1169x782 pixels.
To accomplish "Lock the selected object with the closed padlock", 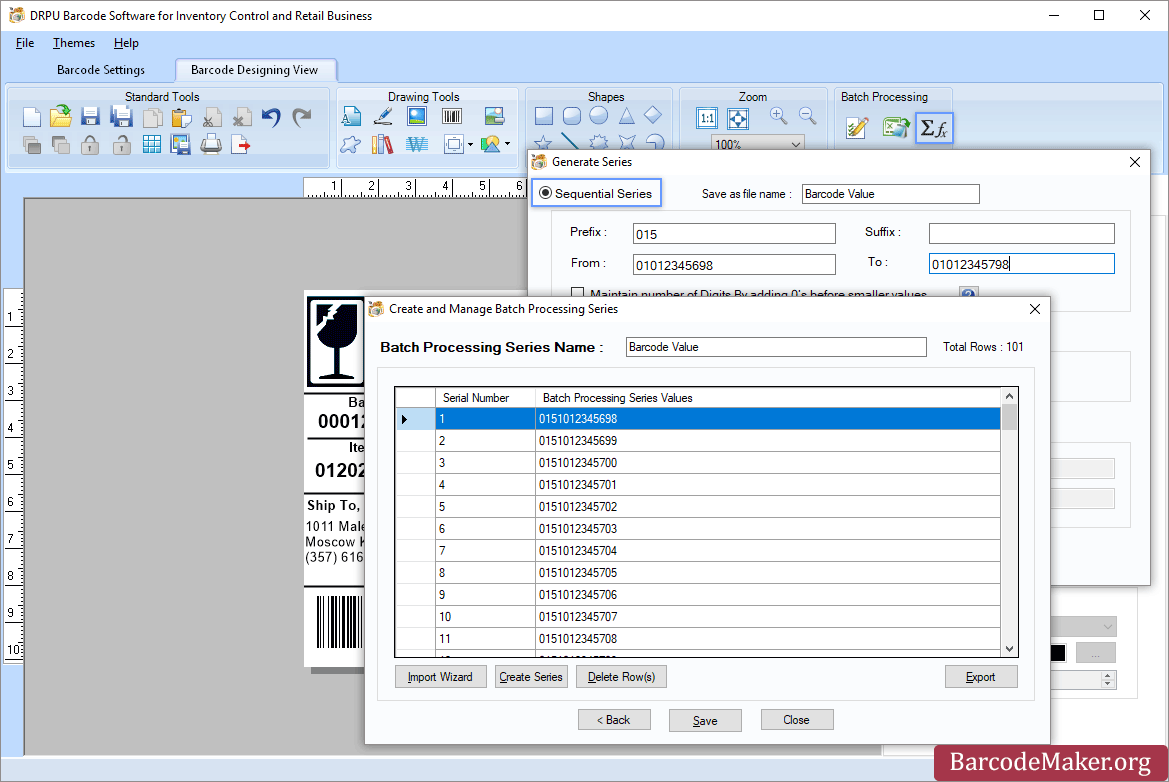I will coord(90,145).
